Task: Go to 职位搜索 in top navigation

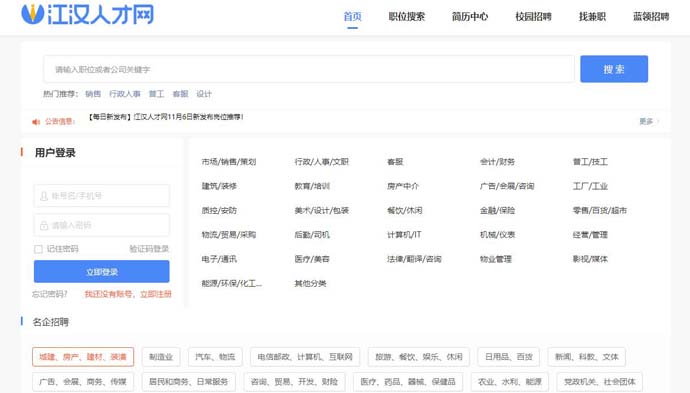Action: click(x=407, y=17)
